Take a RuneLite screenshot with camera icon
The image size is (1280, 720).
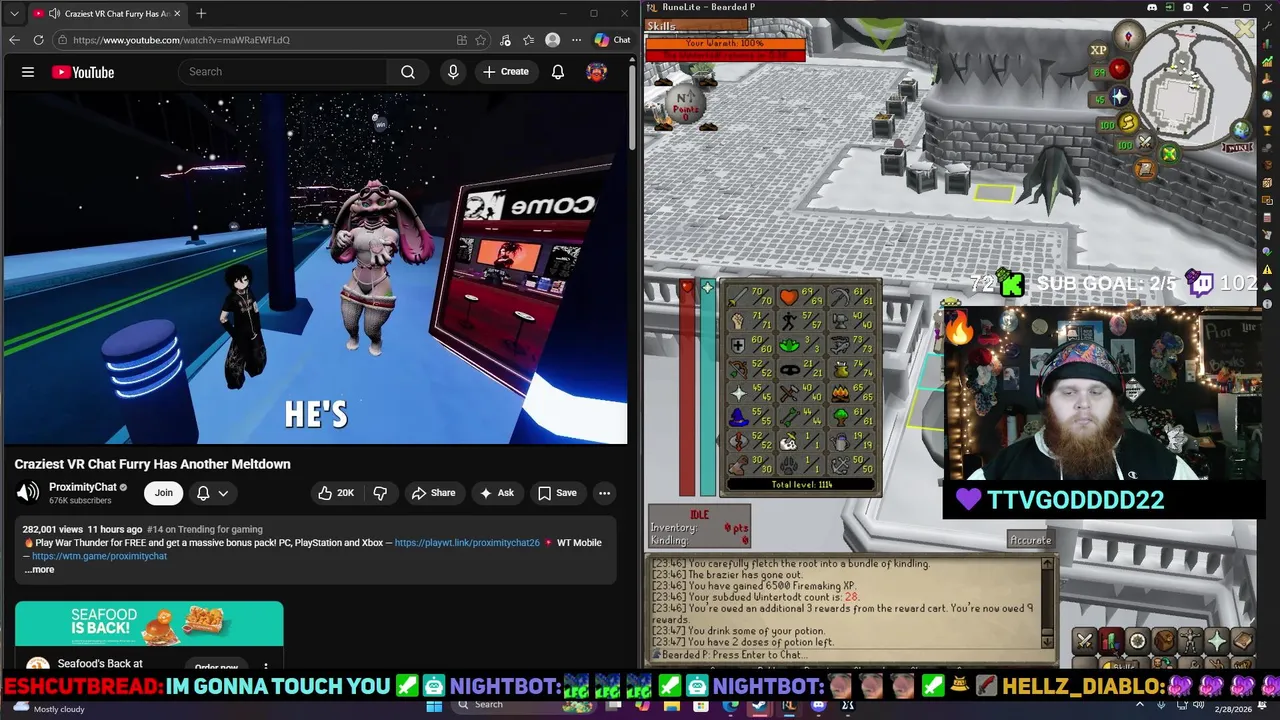click(x=1187, y=8)
